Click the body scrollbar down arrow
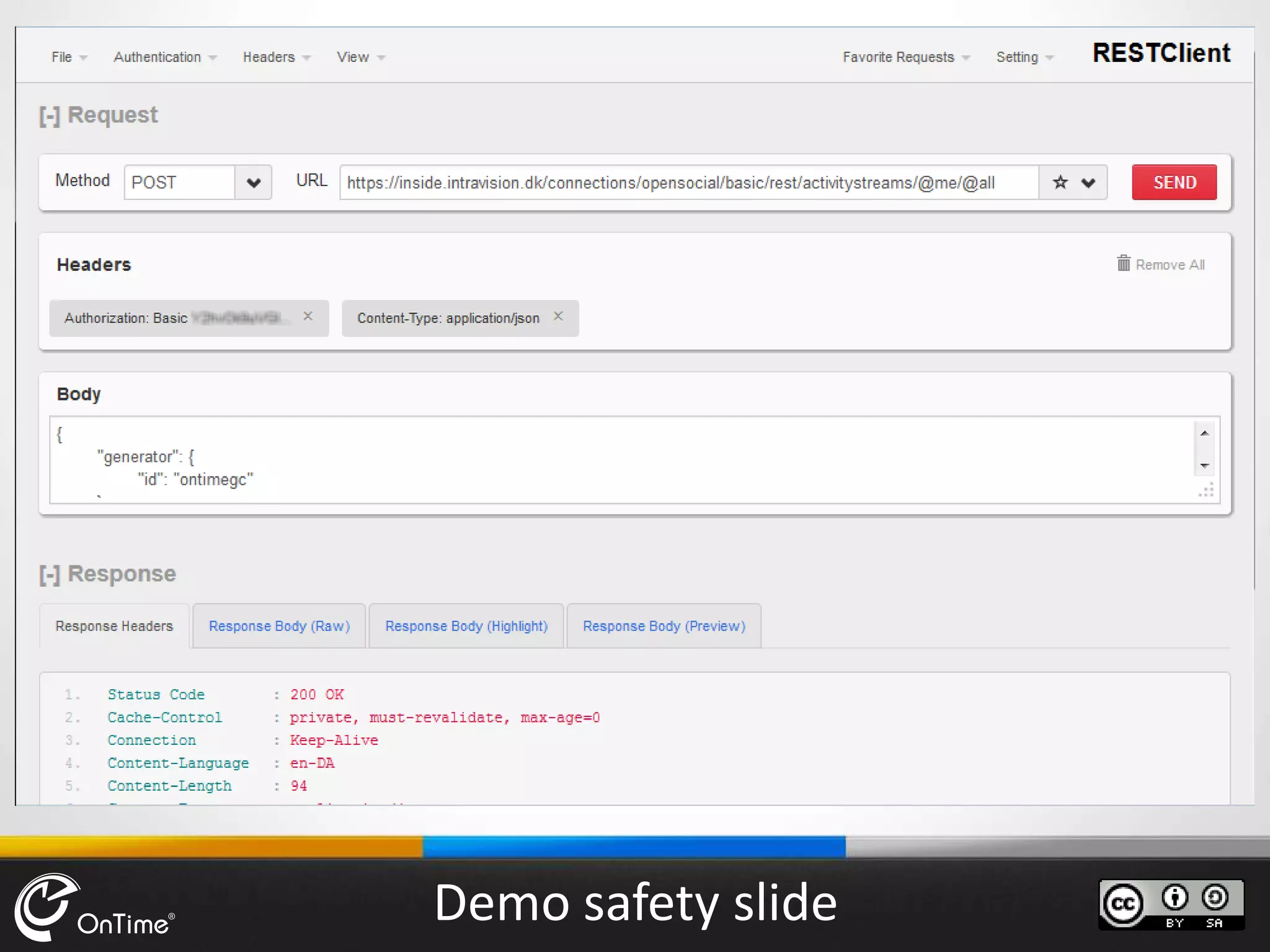 click(1204, 465)
